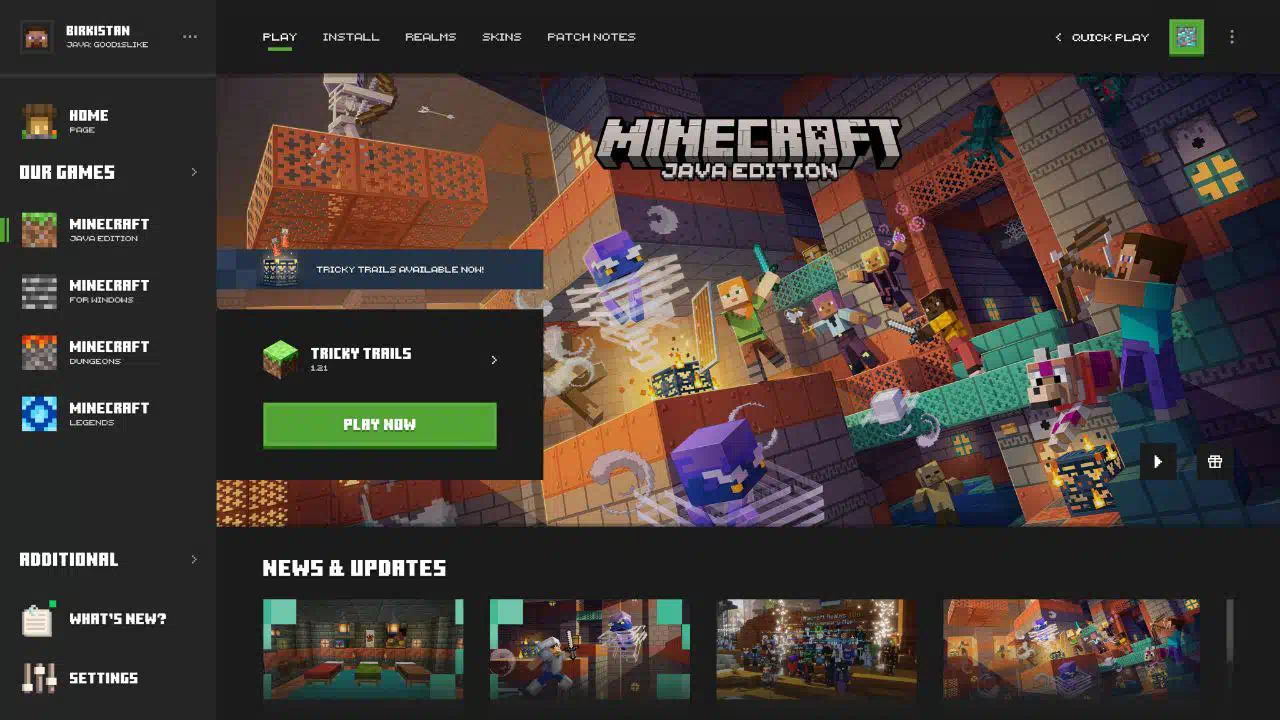Expand the Additional section
The width and height of the screenshot is (1280, 720).
pos(194,559)
